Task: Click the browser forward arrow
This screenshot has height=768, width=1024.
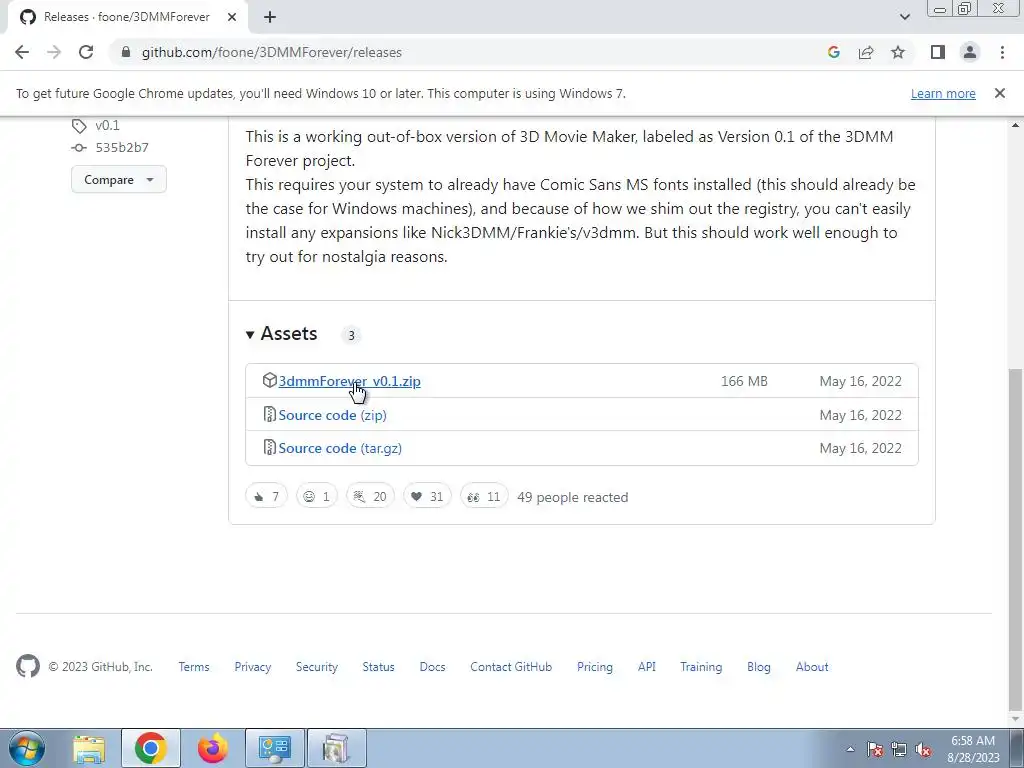Action: coord(54,52)
